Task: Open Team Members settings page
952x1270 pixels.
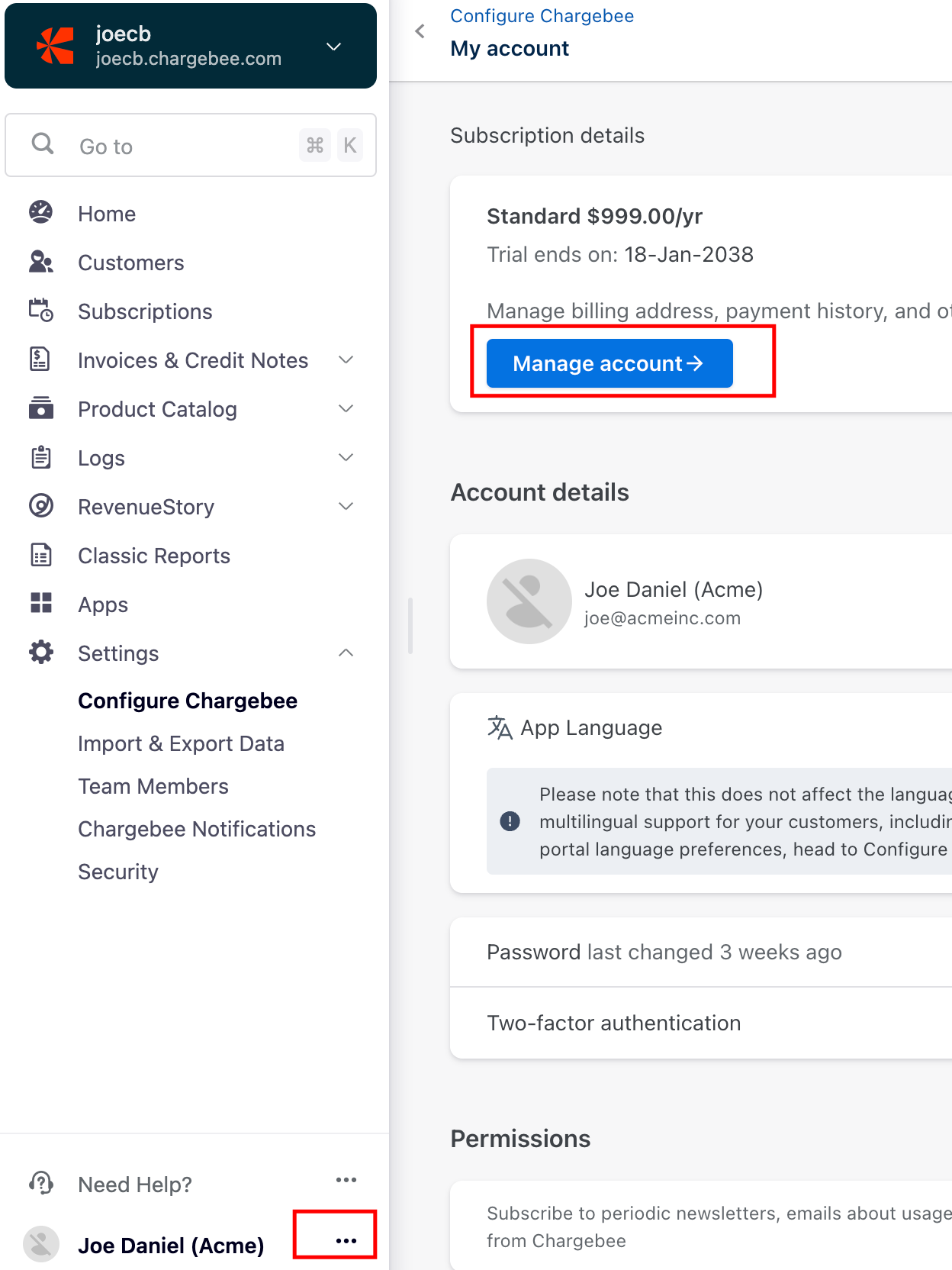Action: (153, 786)
